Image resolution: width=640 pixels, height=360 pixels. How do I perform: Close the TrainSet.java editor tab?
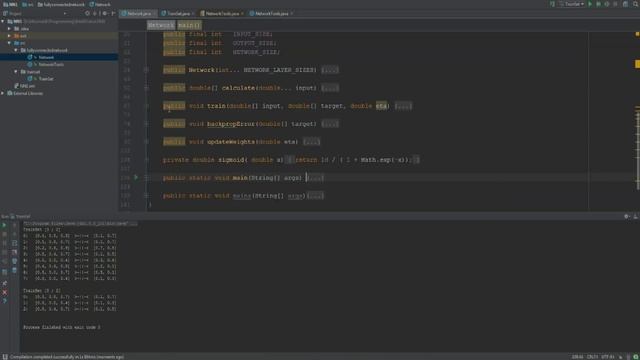point(193,13)
